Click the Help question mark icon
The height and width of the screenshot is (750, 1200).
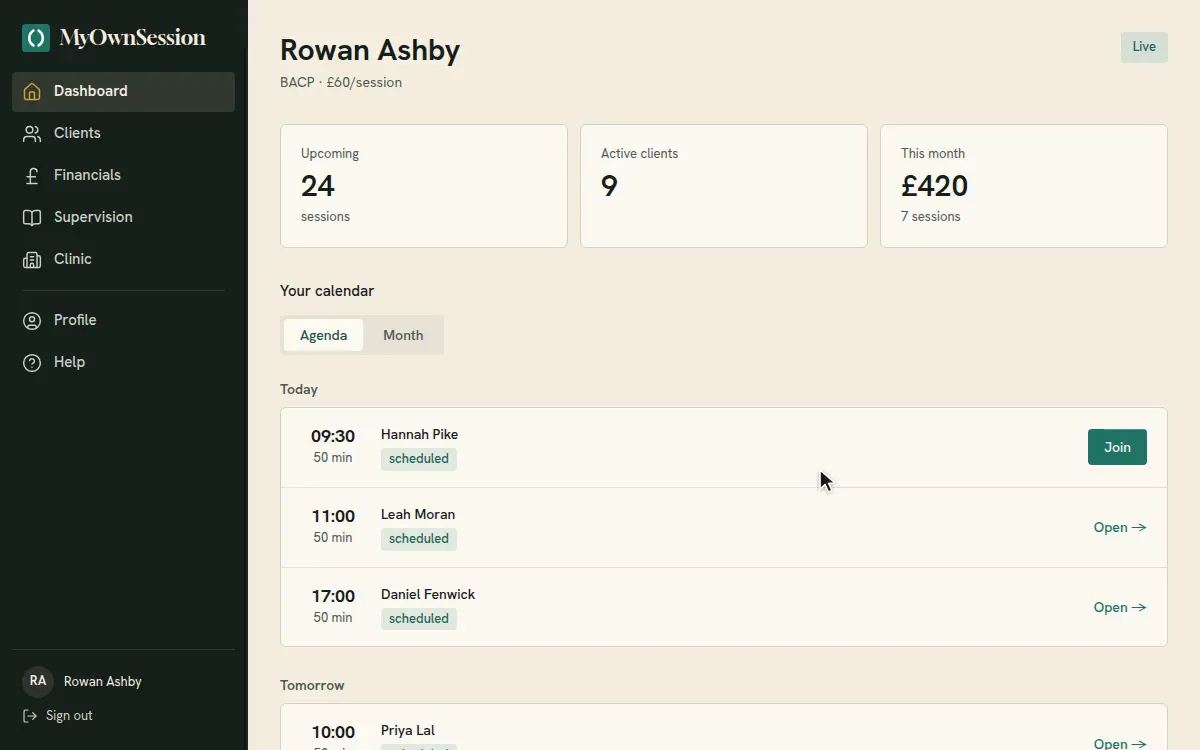32,362
